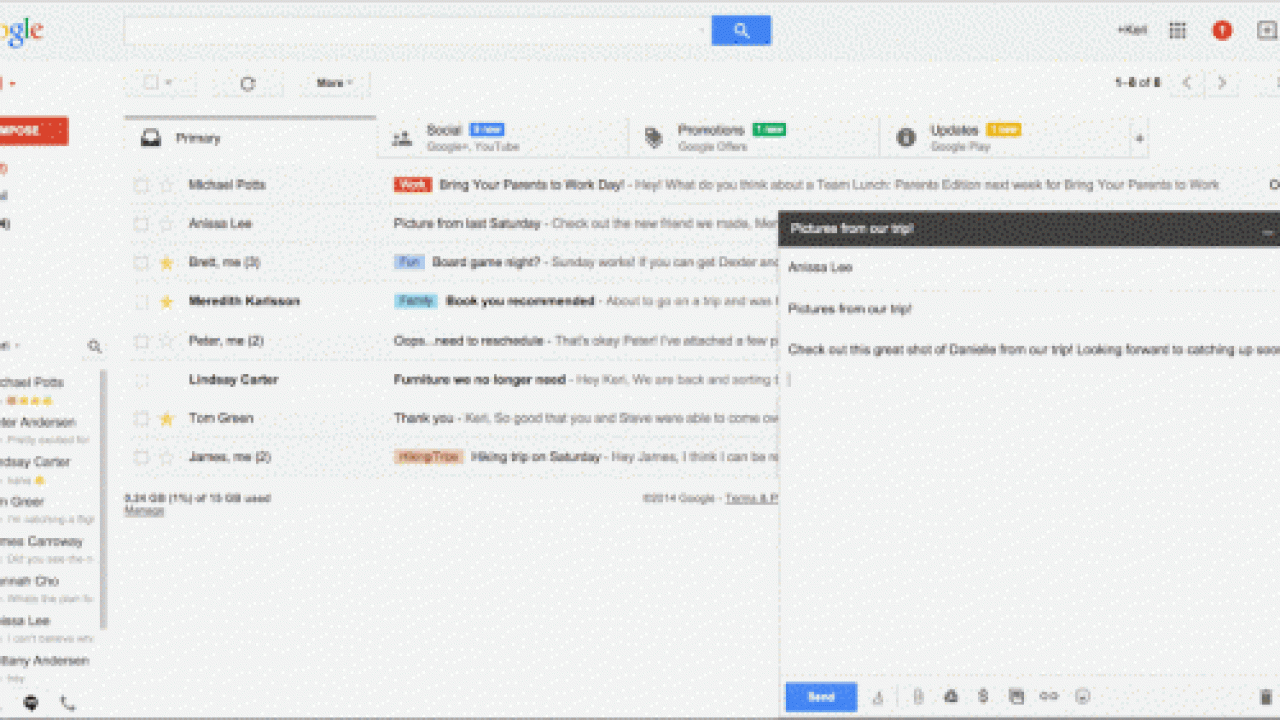Viewport: 1280px width, 720px height.
Task: Insert a hyperlink into the message
Action: (1048, 697)
